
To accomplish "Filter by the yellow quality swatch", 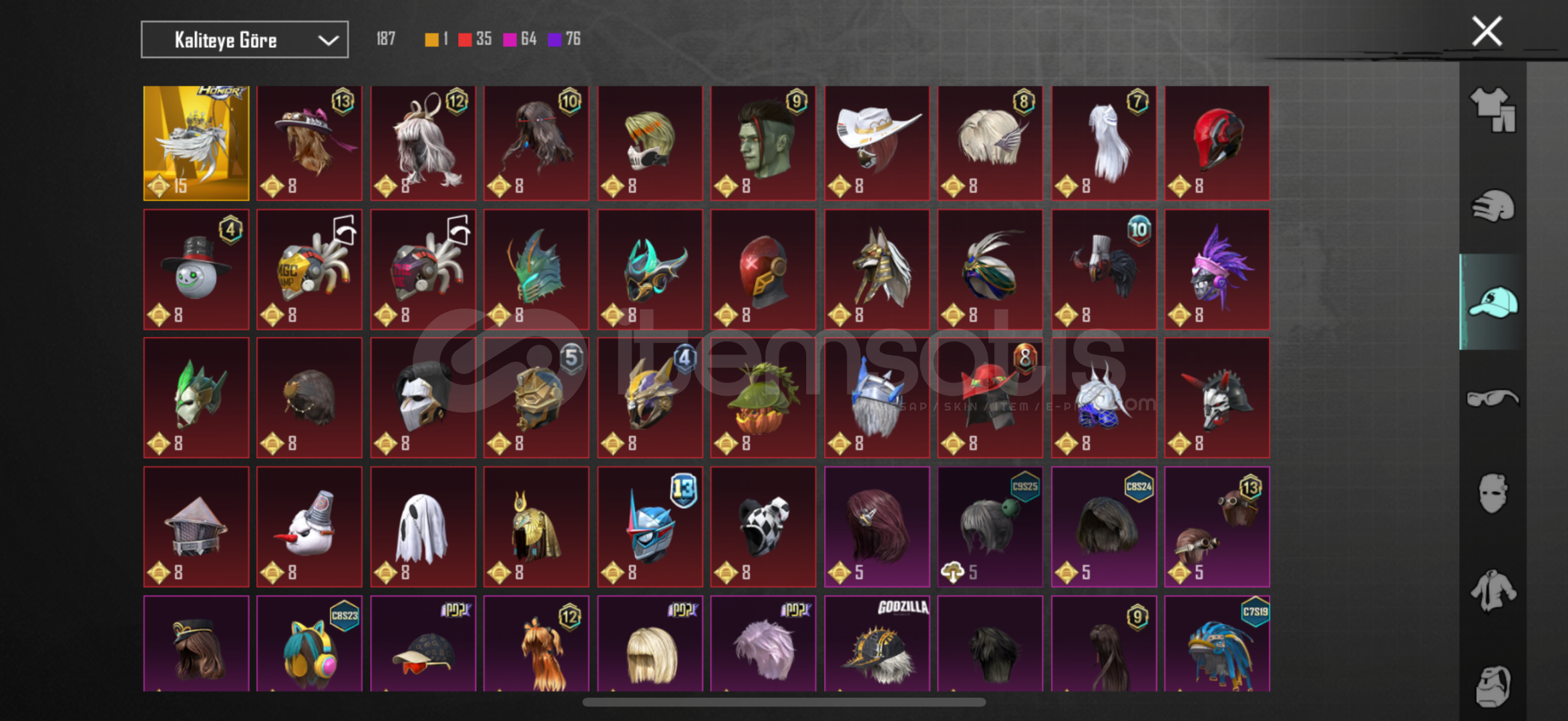I will pos(432,39).
